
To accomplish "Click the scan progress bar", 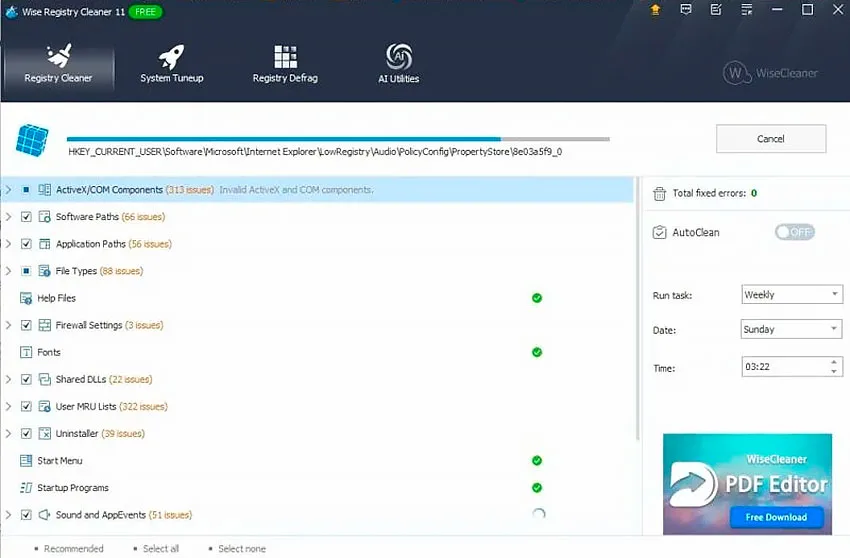I will click(338, 139).
